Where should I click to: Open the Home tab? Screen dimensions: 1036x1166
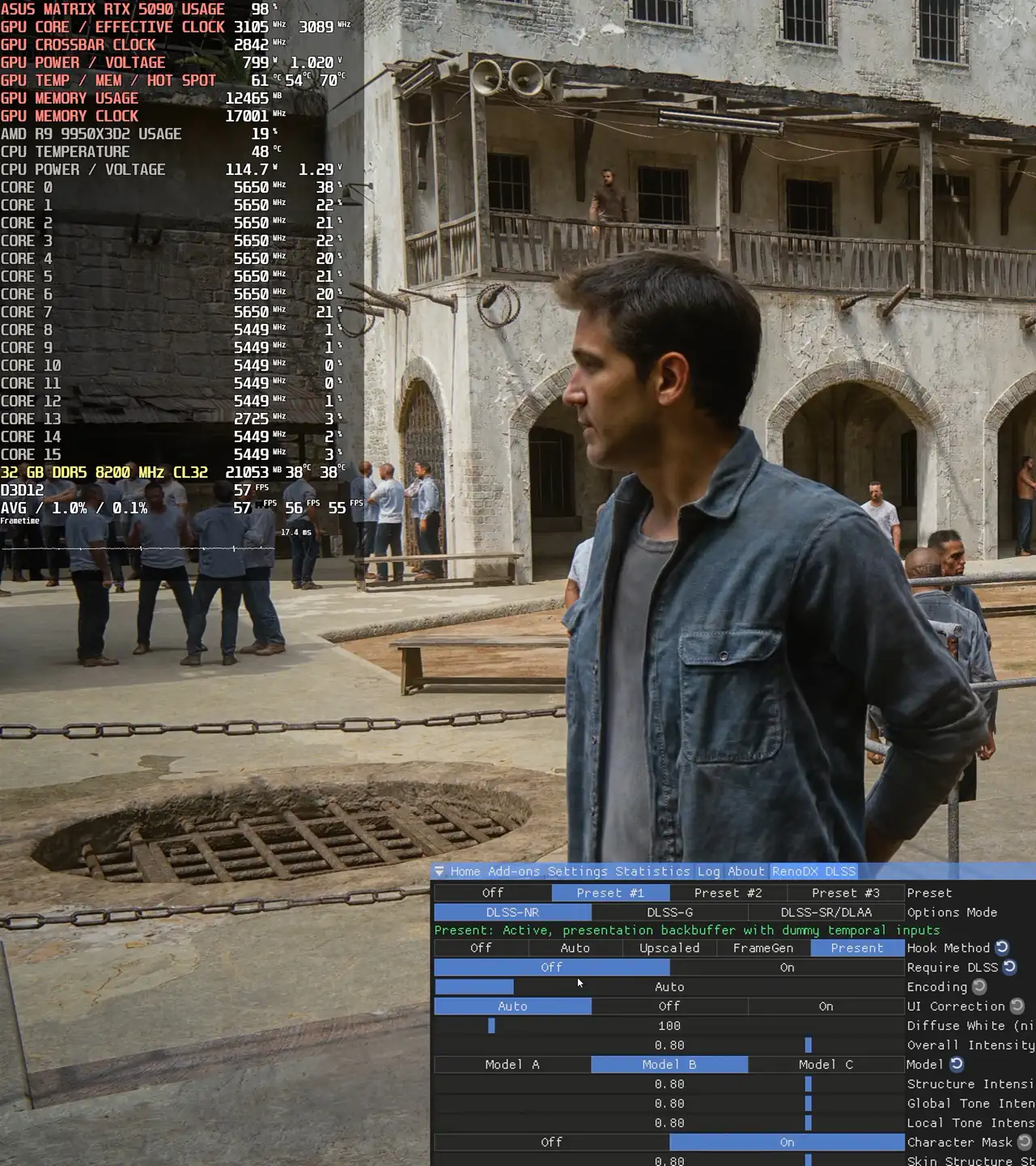pos(465,871)
